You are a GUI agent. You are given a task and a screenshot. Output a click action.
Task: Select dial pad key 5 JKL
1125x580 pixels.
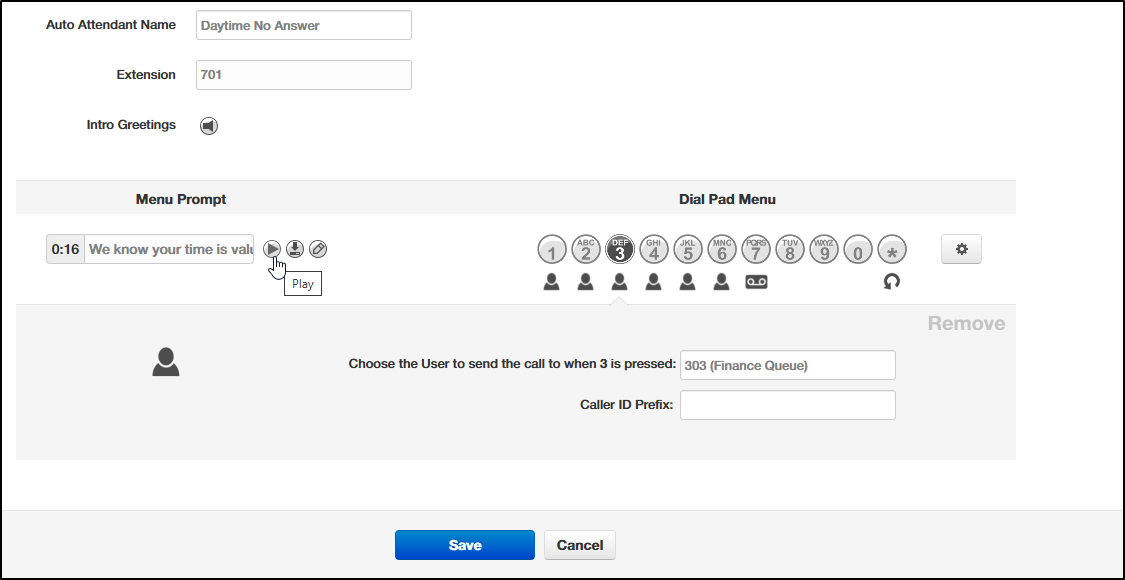point(688,249)
